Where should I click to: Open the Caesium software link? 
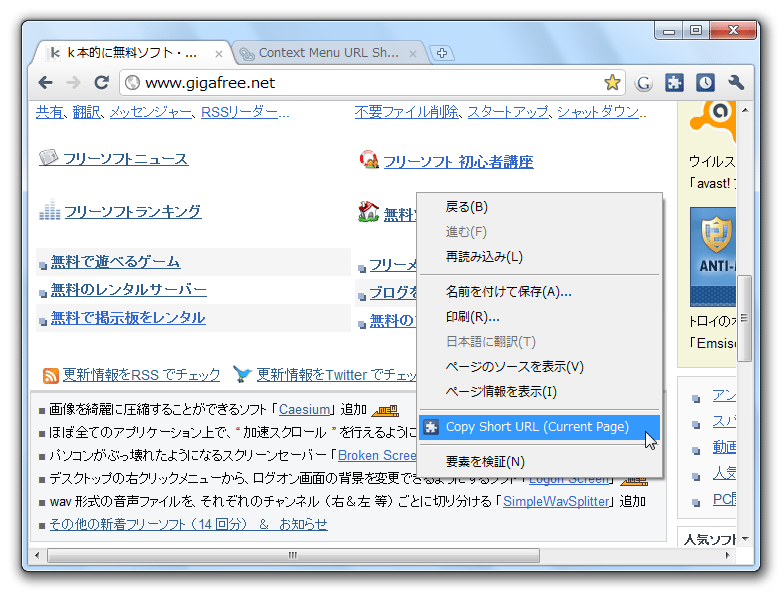click(x=304, y=410)
